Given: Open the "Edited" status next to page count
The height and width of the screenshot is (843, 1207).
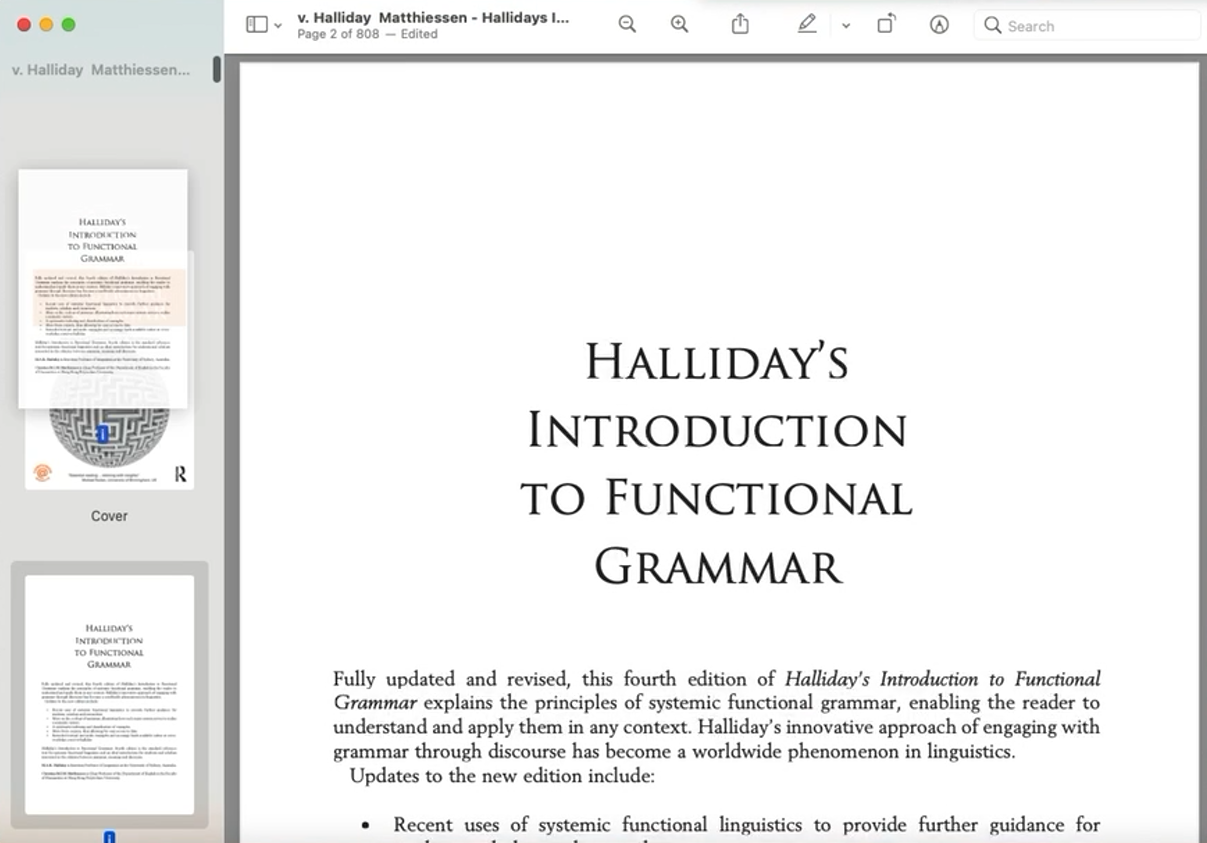Looking at the screenshot, I should [x=418, y=34].
